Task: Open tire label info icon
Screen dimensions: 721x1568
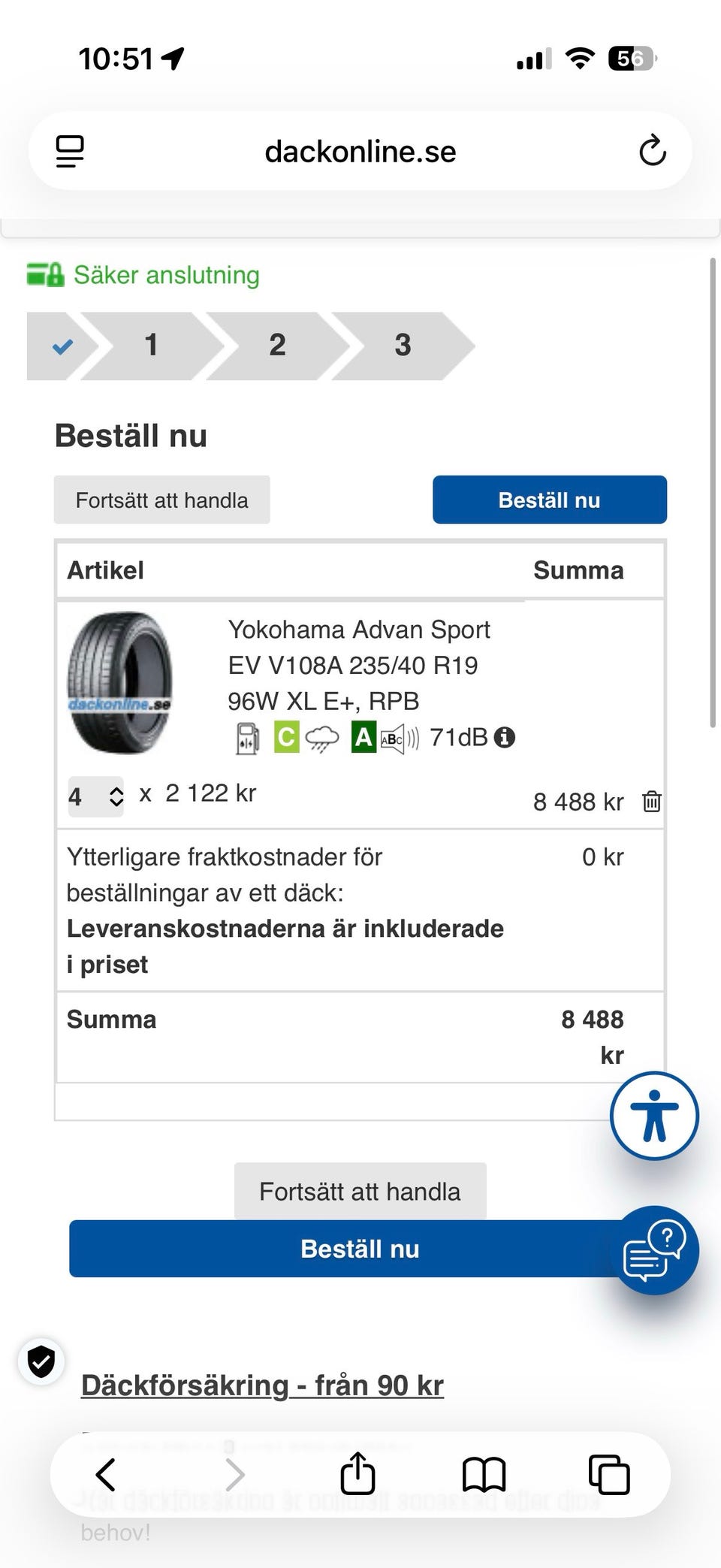Action: (505, 738)
